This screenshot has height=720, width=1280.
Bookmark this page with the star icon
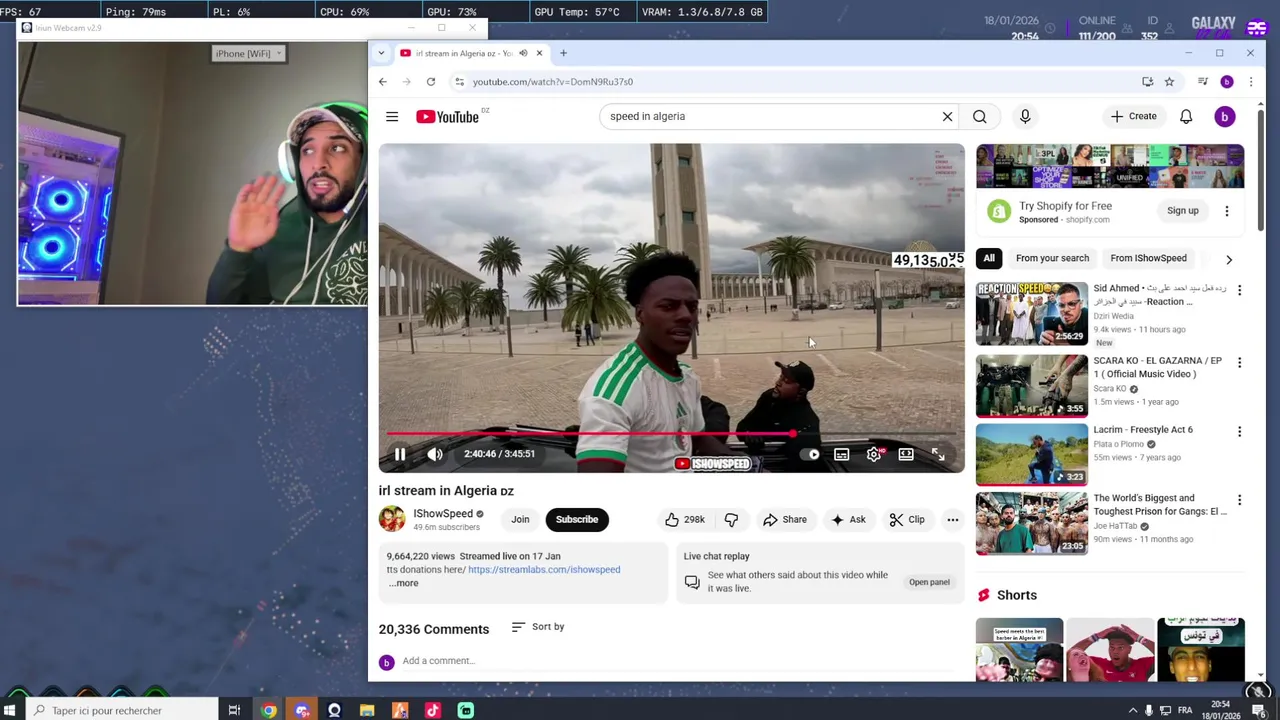1169,82
